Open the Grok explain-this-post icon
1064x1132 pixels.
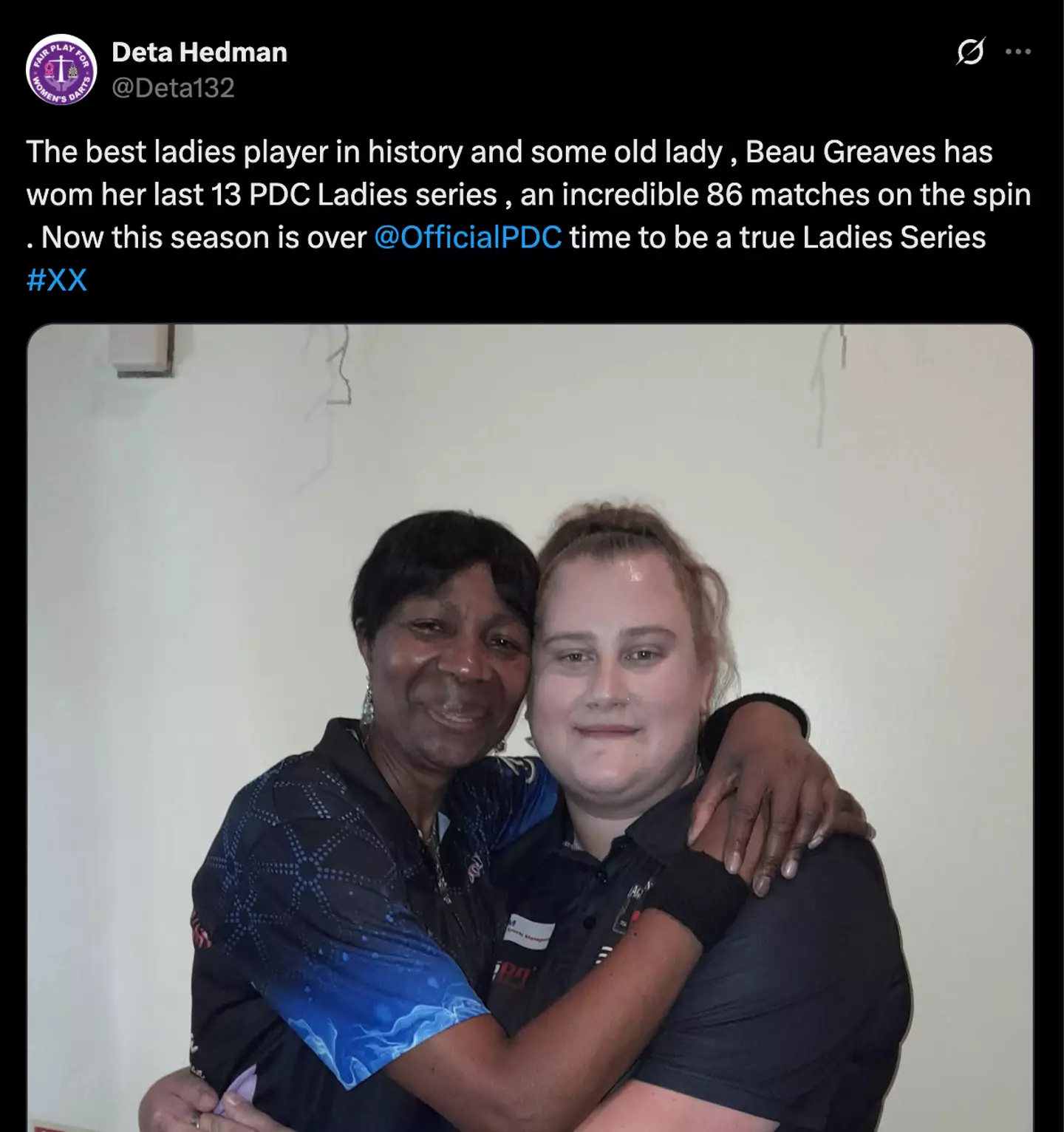tap(970, 52)
